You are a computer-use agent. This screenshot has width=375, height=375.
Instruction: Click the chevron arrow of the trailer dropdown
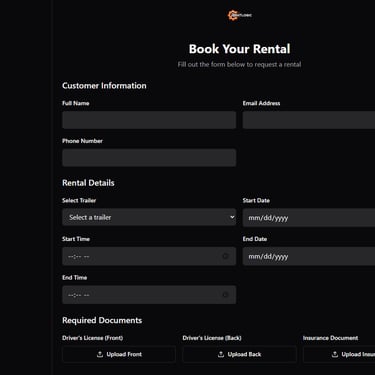click(232, 217)
